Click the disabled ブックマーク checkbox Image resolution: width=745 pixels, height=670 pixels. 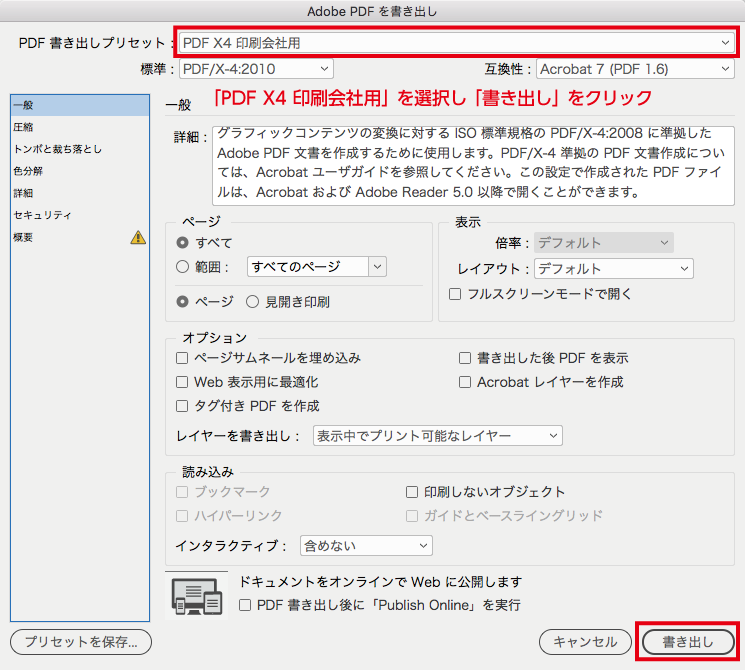(182, 492)
